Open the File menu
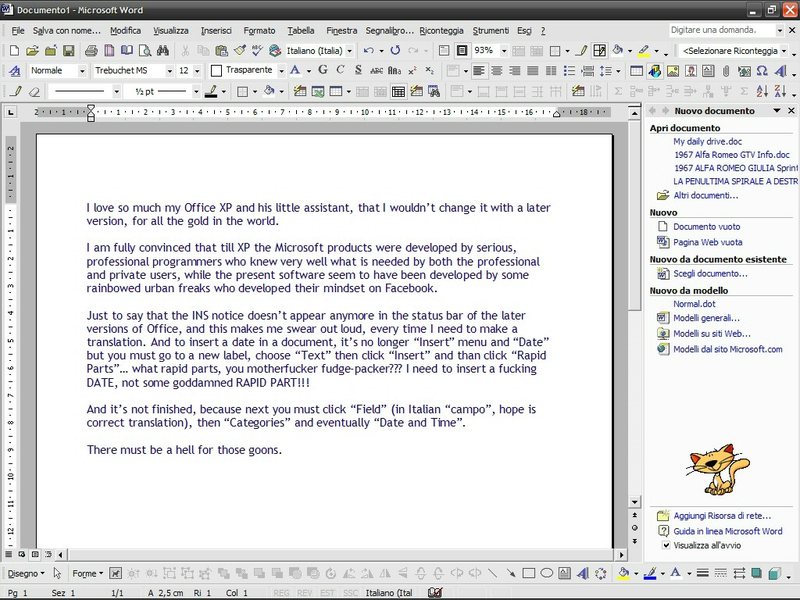The image size is (800, 600). point(18,31)
